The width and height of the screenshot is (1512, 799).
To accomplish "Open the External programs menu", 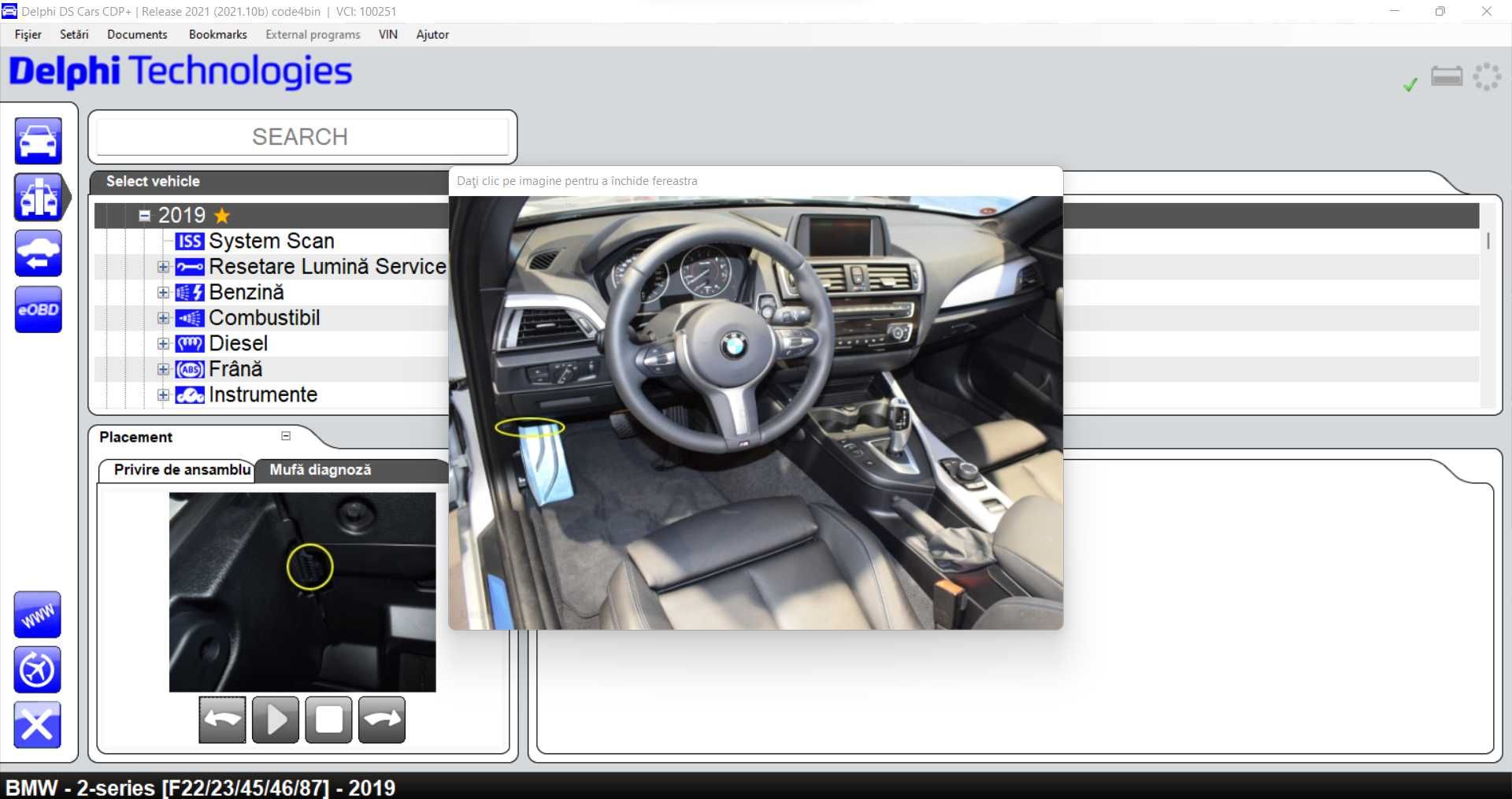I will click(x=313, y=35).
